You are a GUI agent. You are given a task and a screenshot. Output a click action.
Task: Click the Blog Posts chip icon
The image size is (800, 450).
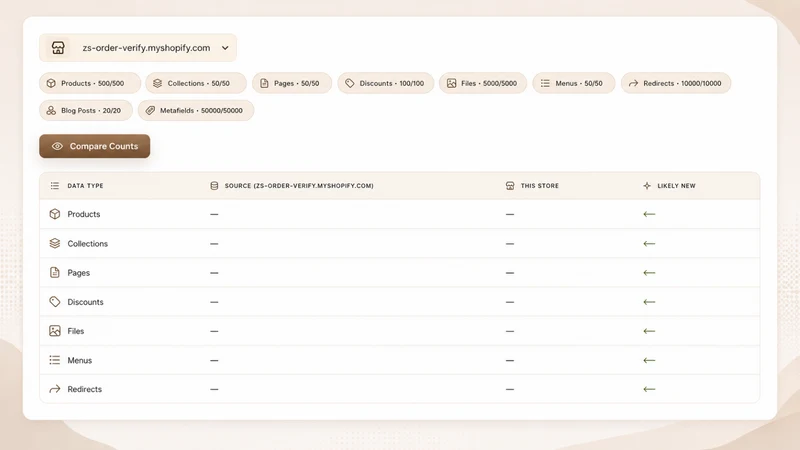[x=51, y=110]
